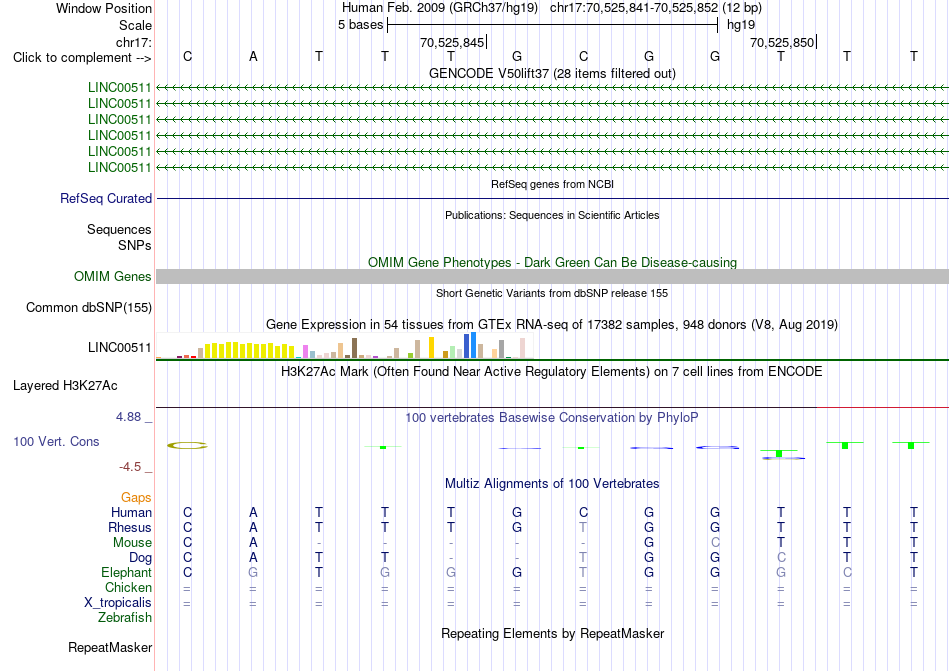Viewport: 950px width, 671px height.
Task: Click the orange 'Gaps' label
Action: (x=136, y=498)
